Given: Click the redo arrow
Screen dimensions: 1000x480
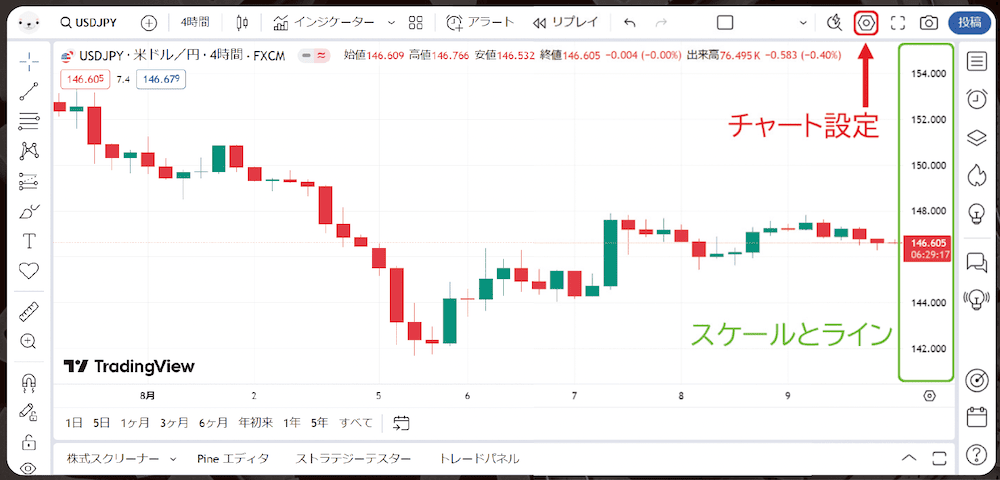Looking at the screenshot, I should [x=661, y=23].
